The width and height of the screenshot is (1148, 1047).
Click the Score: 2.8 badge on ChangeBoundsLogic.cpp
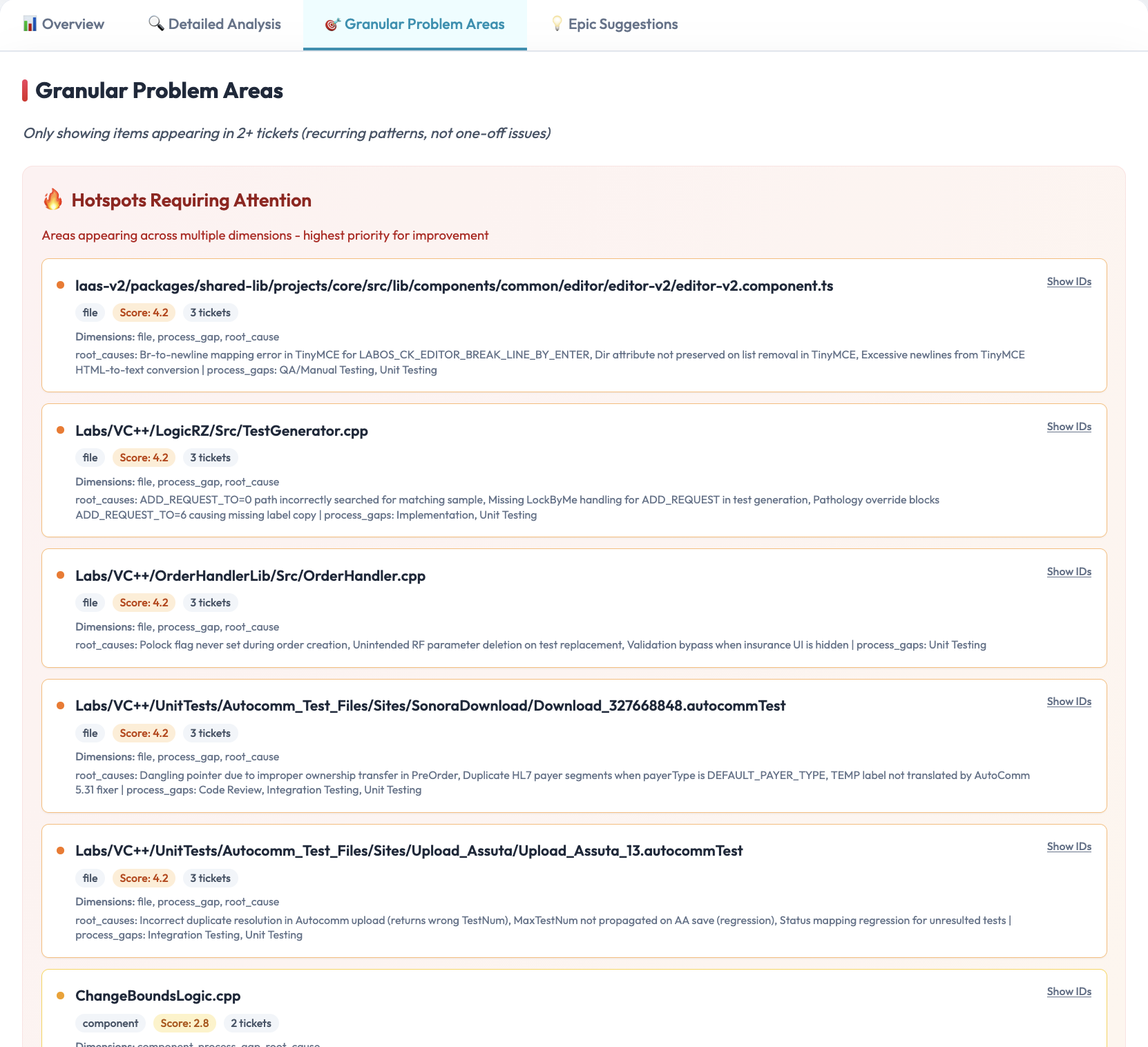click(184, 1023)
